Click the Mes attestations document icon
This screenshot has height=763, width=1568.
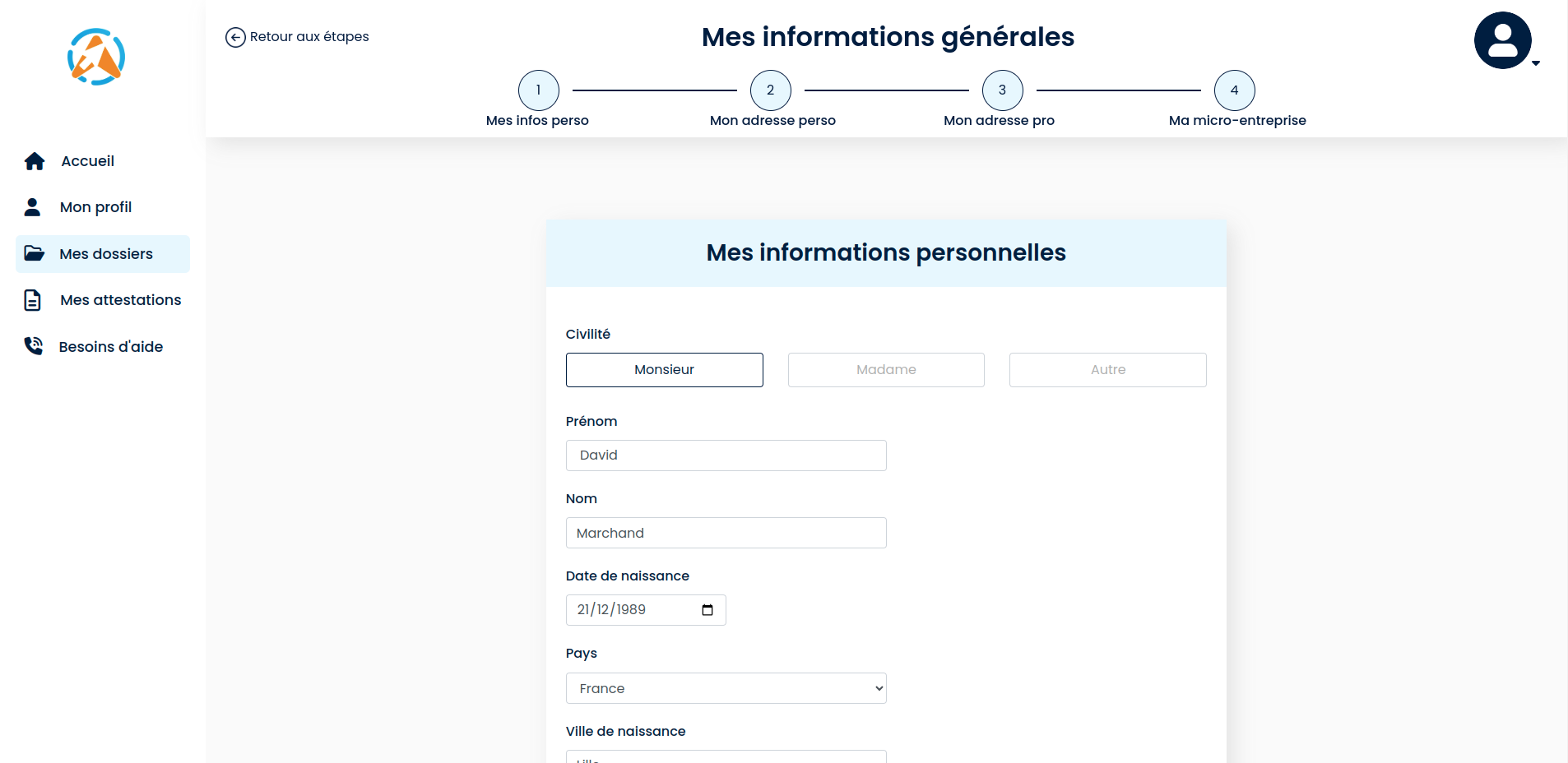pyautogui.click(x=32, y=299)
